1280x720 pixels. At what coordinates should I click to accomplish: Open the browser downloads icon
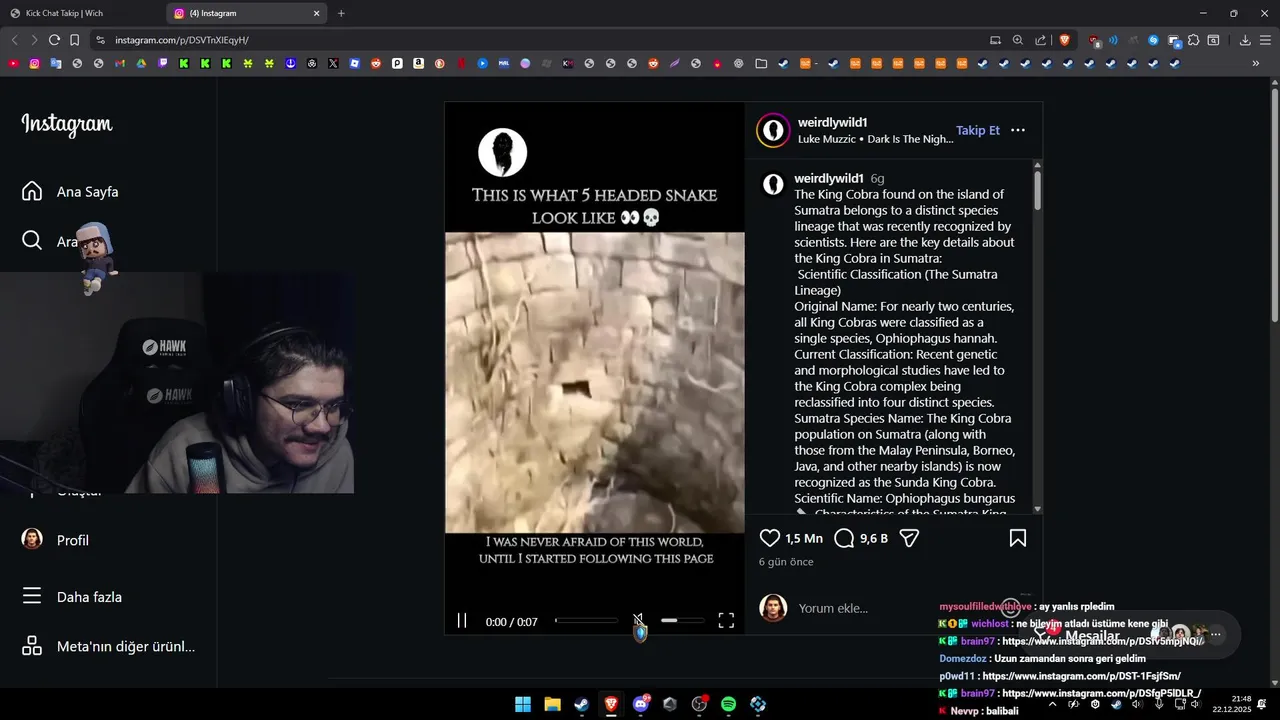coord(1245,40)
